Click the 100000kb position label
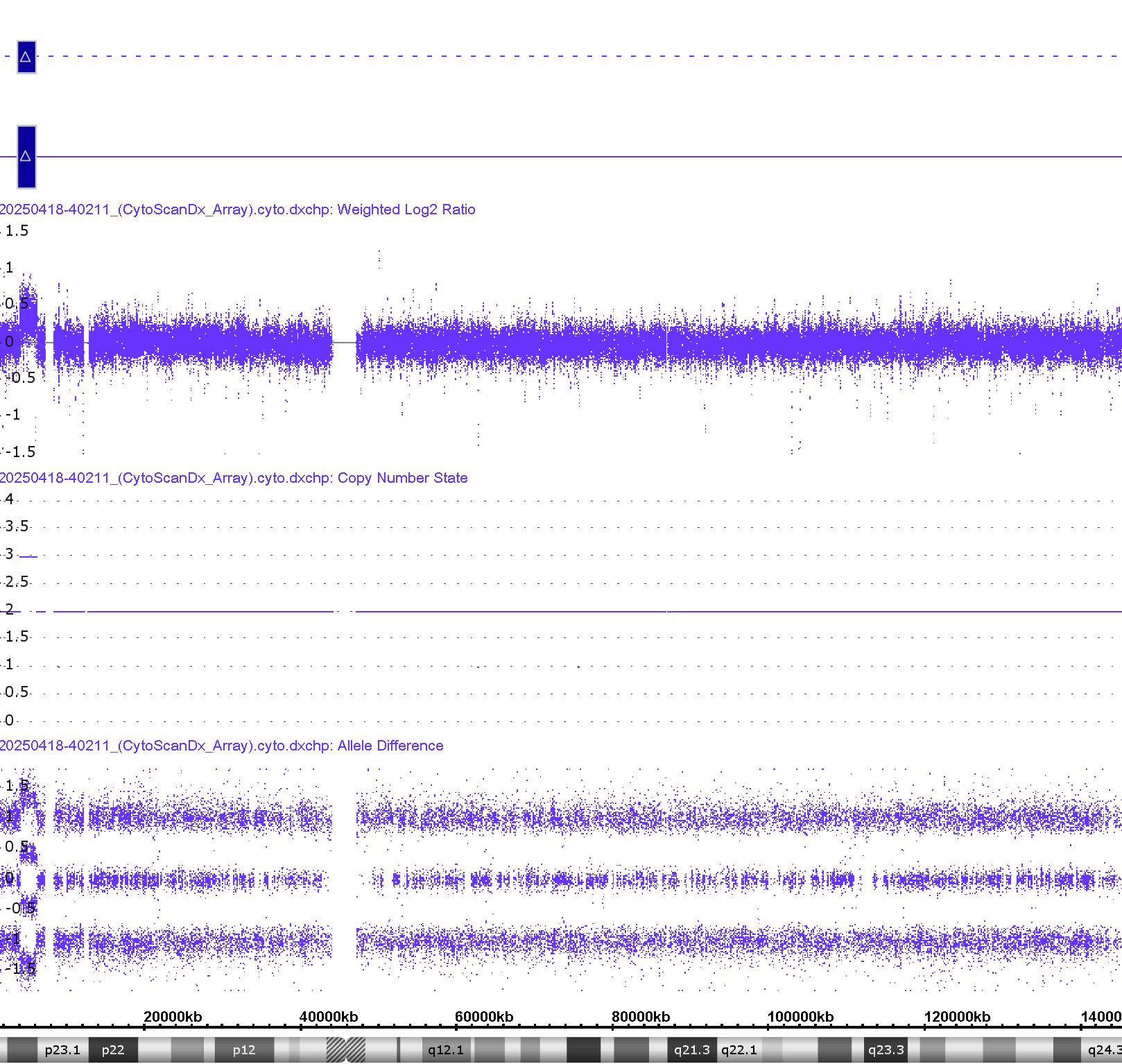Image resolution: width=1122 pixels, height=1064 pixels. (800, 1017)
